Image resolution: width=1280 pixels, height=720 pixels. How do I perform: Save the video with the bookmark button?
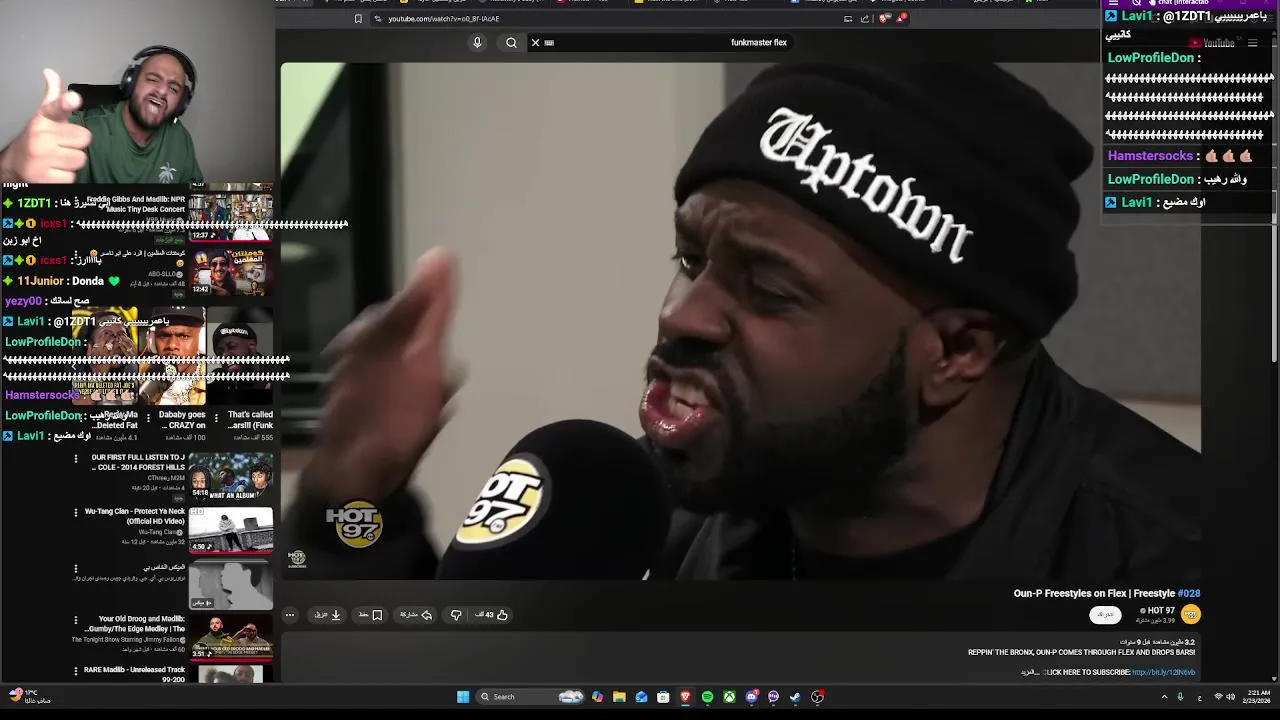click(x=371, y=615)
